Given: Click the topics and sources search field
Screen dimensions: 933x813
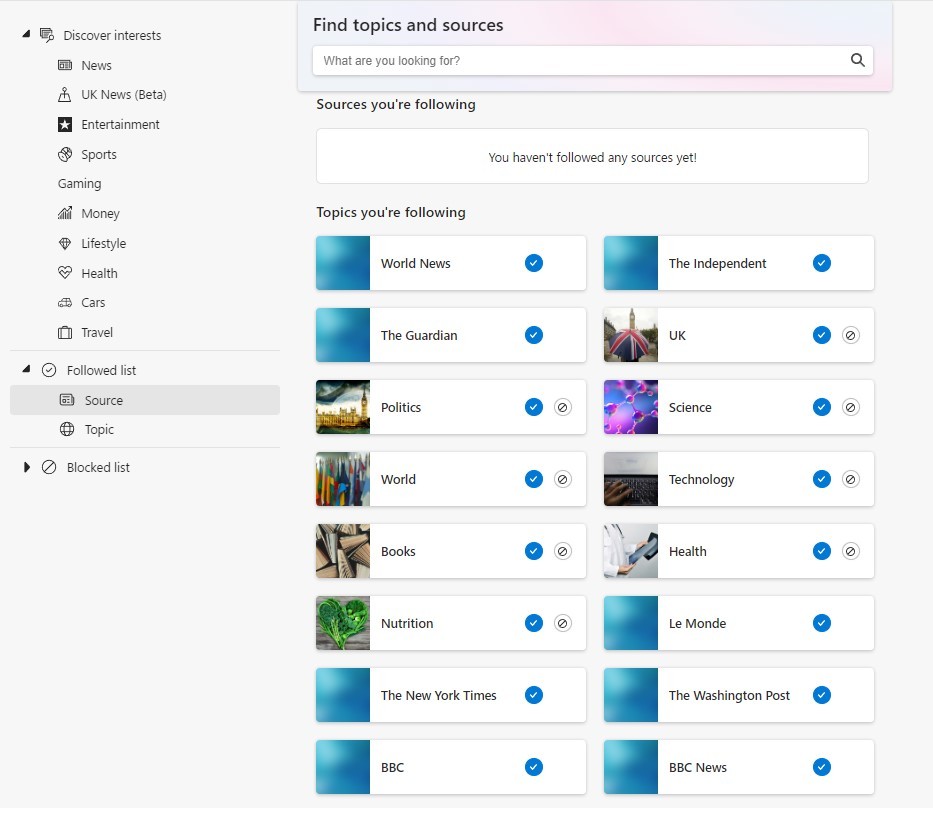Looking at the screenshot, I should pos(593,61).
